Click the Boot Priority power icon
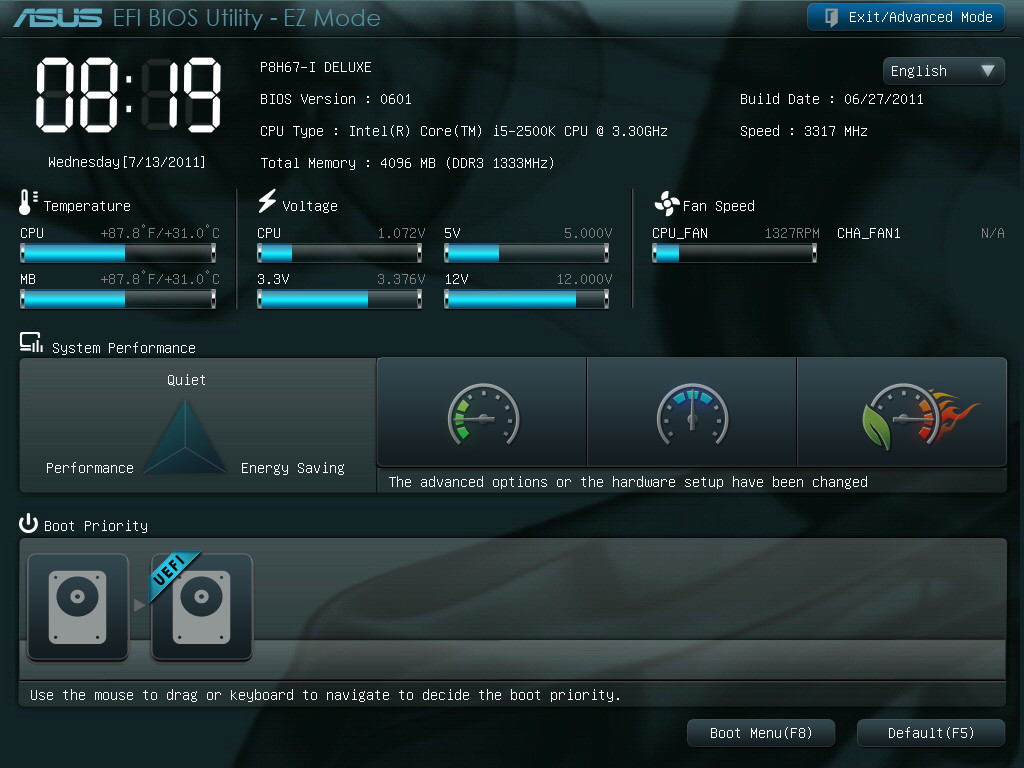The width and height of the screenshot is (1024, 768). (28, 524)
